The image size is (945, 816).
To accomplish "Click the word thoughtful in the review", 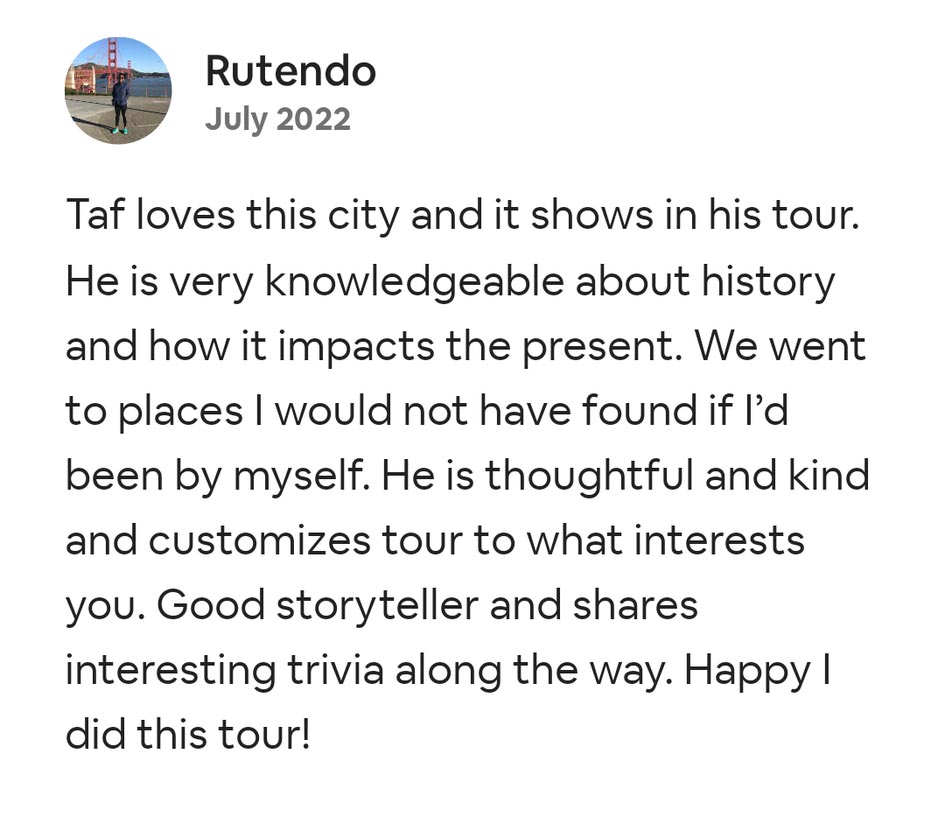I will click(x=591, y=476).
